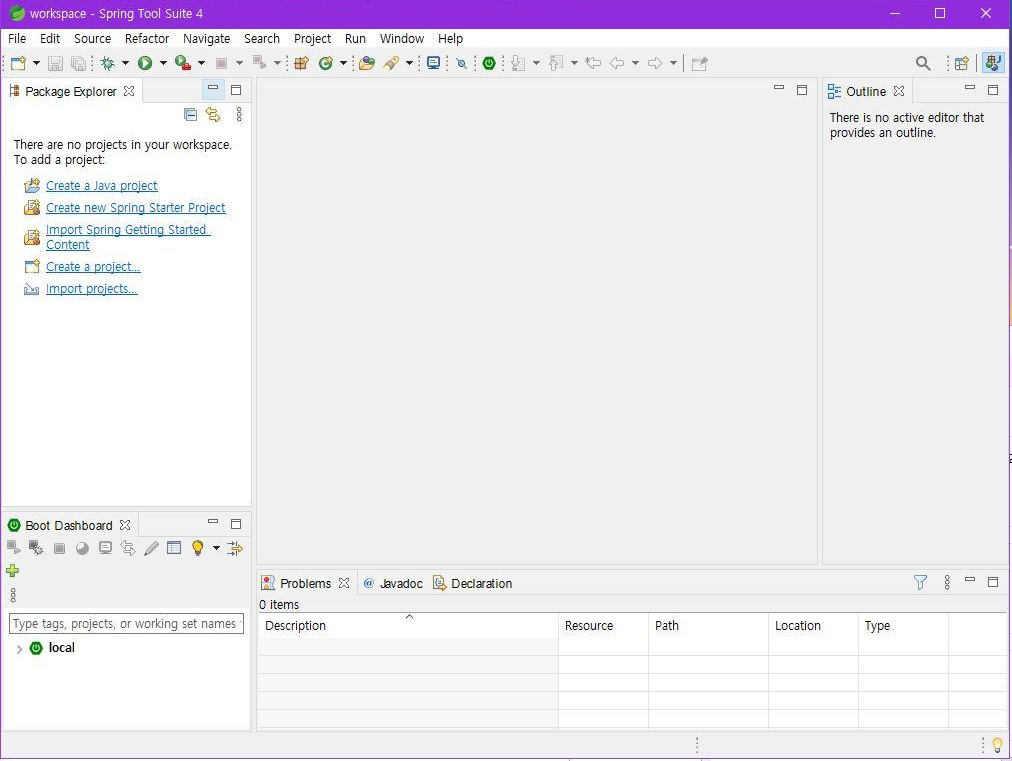Viewport: 1012px width, 761px height.
Task: Click the Boot Dashboard green power toolbar icon
Action: [489, 63]
